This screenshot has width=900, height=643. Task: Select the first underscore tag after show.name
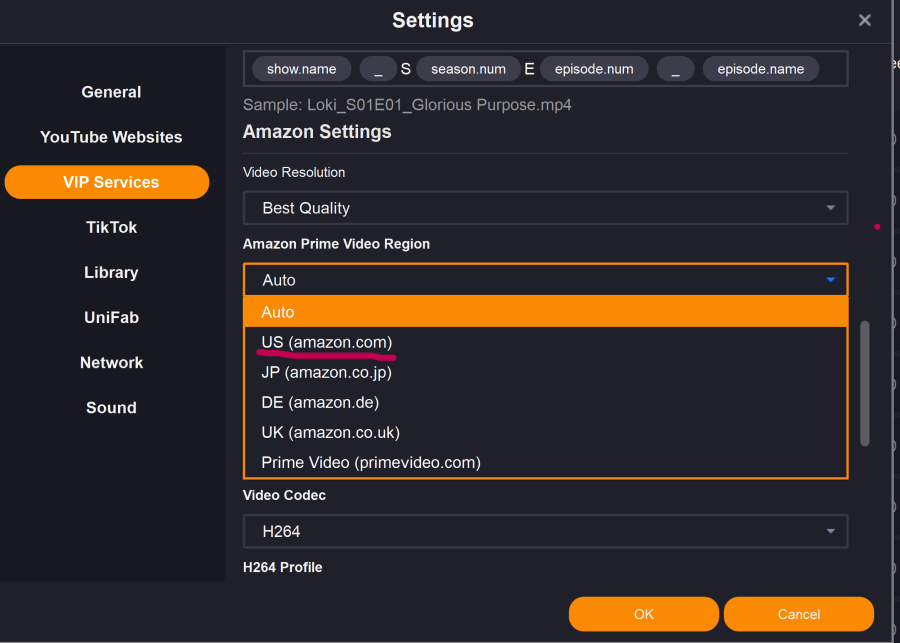[378, 69]
